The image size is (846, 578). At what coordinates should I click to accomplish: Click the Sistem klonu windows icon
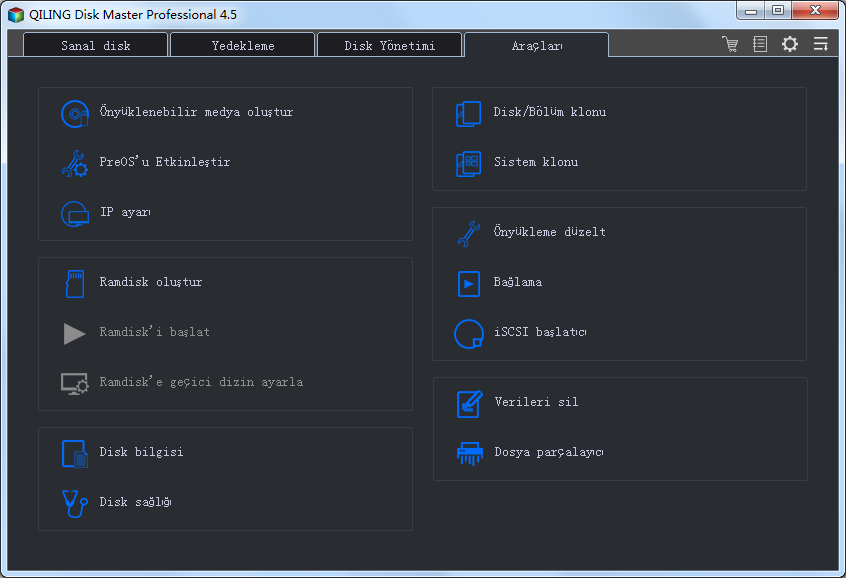468,164
